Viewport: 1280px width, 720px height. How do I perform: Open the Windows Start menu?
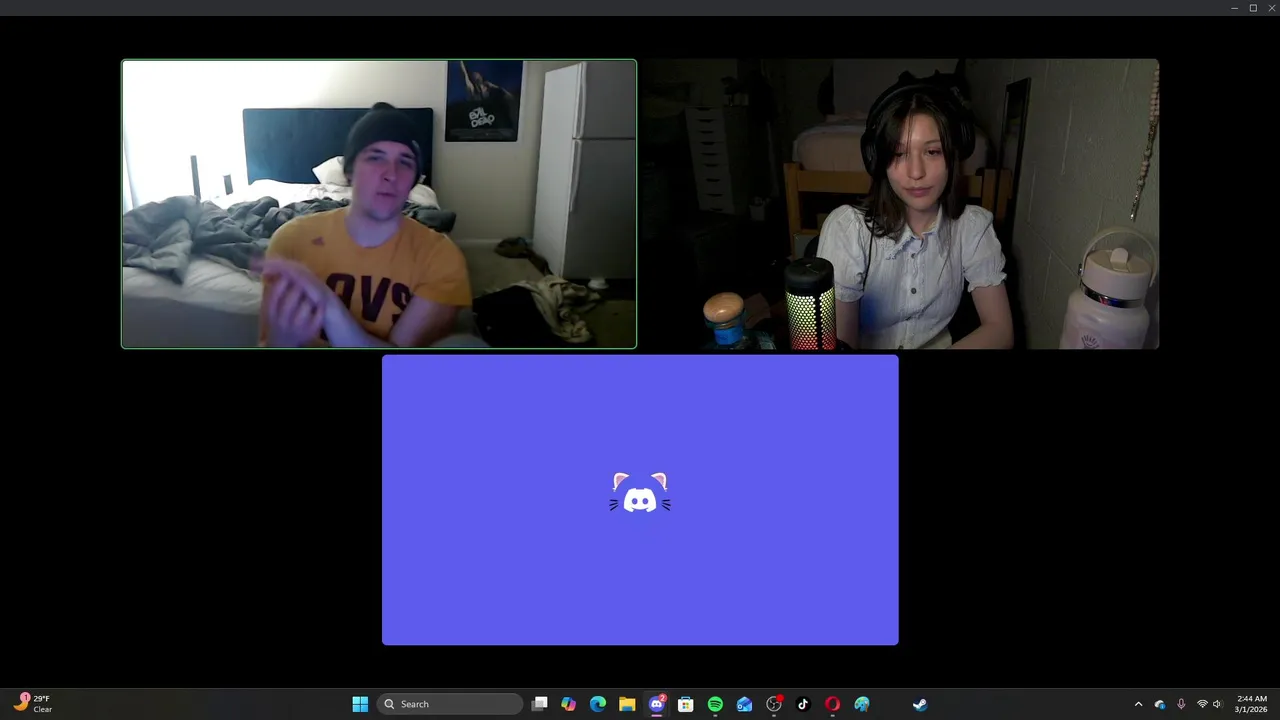click(x=360, y=704)
